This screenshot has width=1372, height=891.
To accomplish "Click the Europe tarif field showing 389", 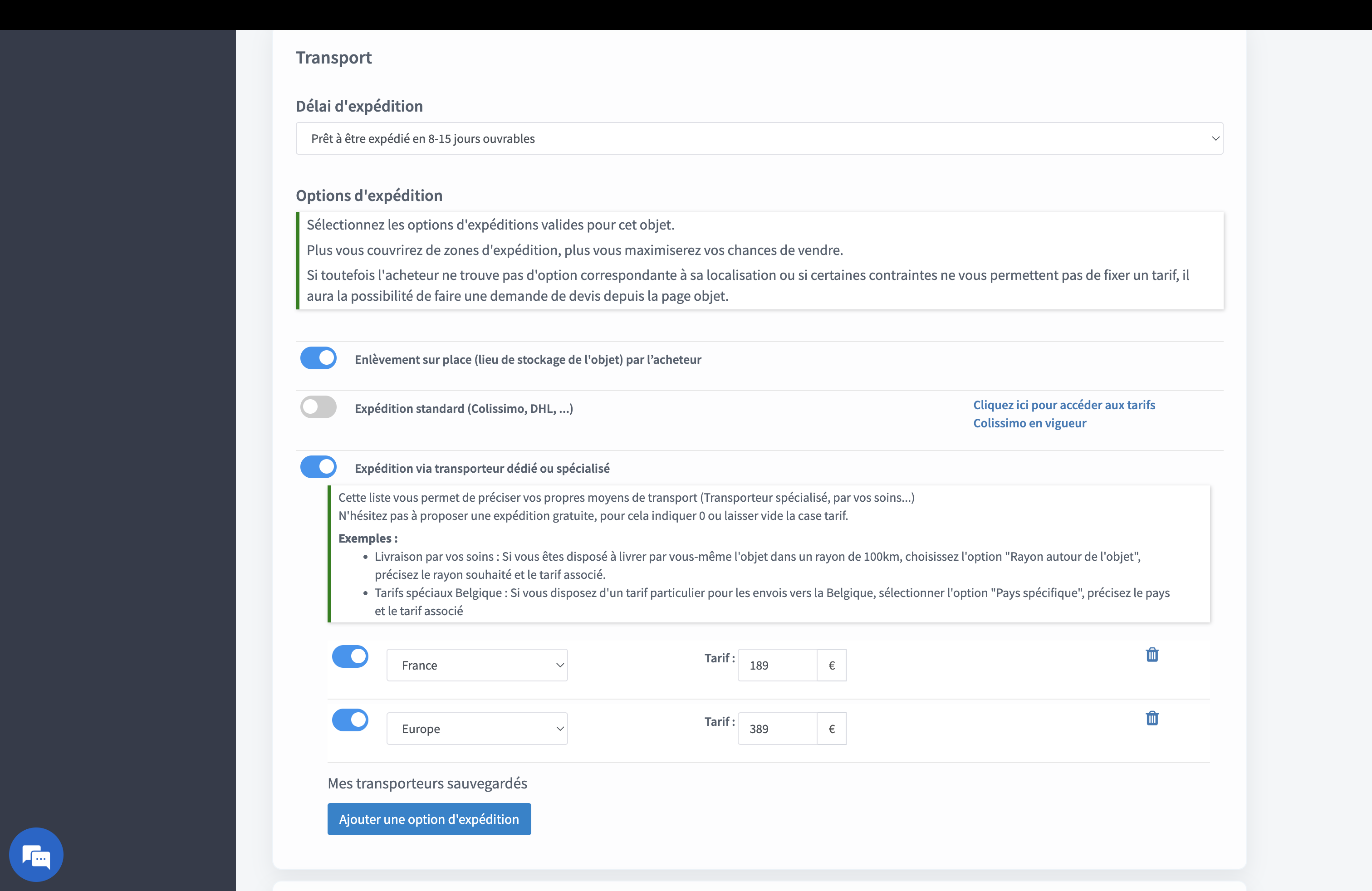I will 776,729.
